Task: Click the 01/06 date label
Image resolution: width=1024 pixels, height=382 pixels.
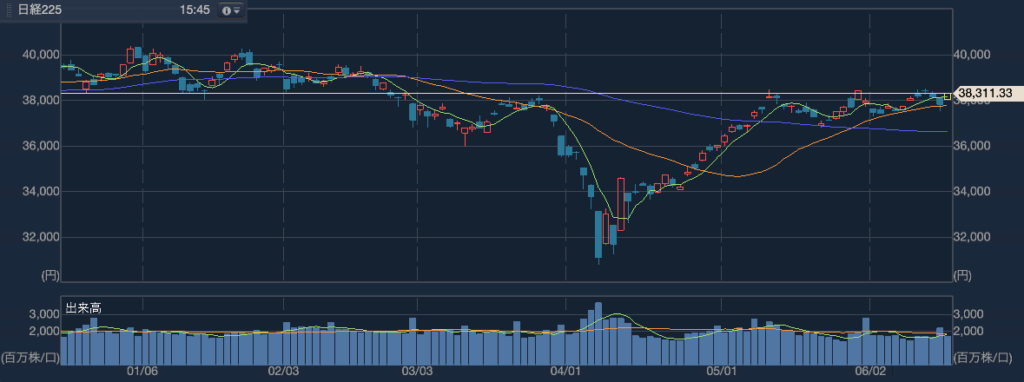Action: click(142, 371)
